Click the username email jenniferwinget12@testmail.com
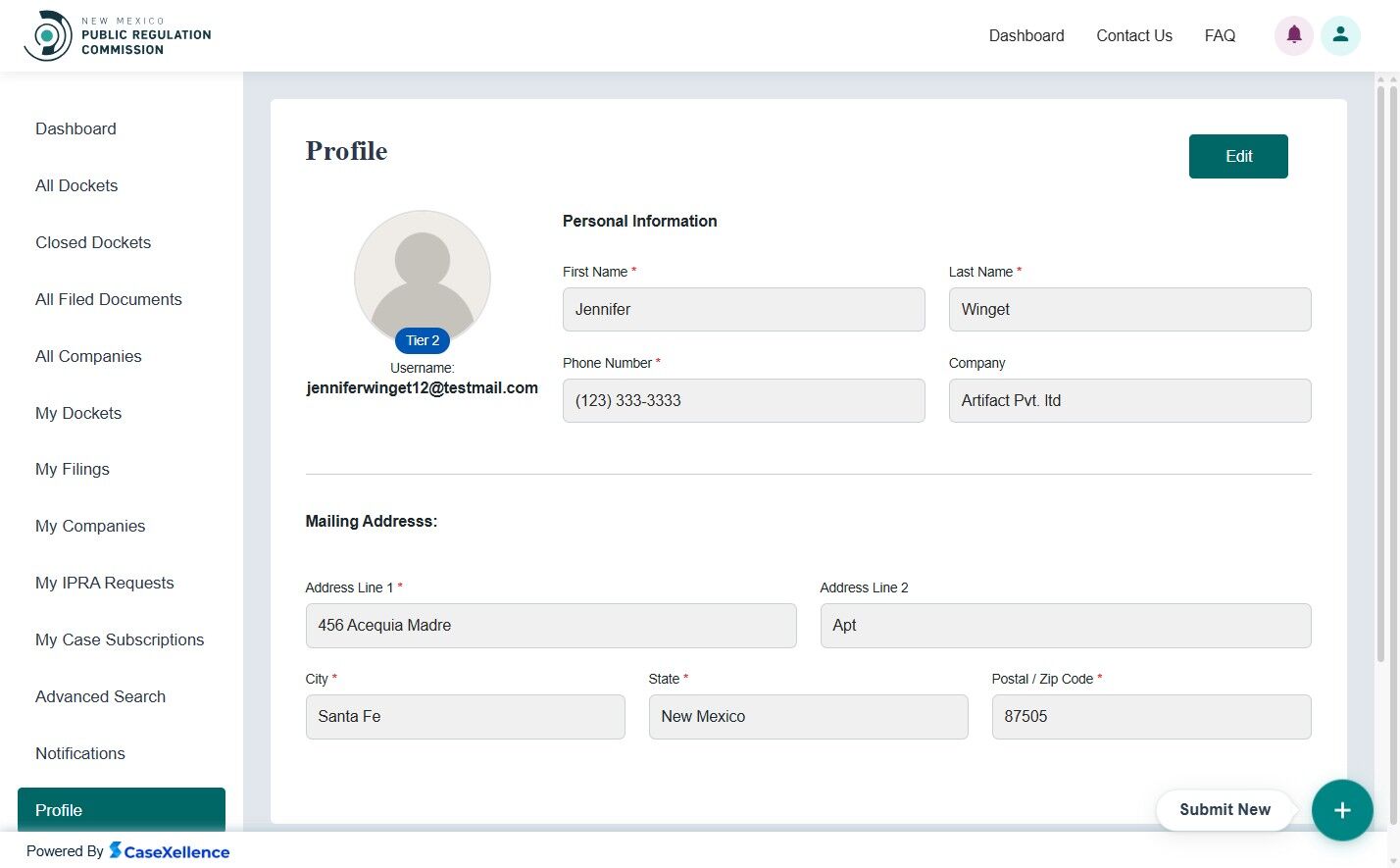 point(422,387)
